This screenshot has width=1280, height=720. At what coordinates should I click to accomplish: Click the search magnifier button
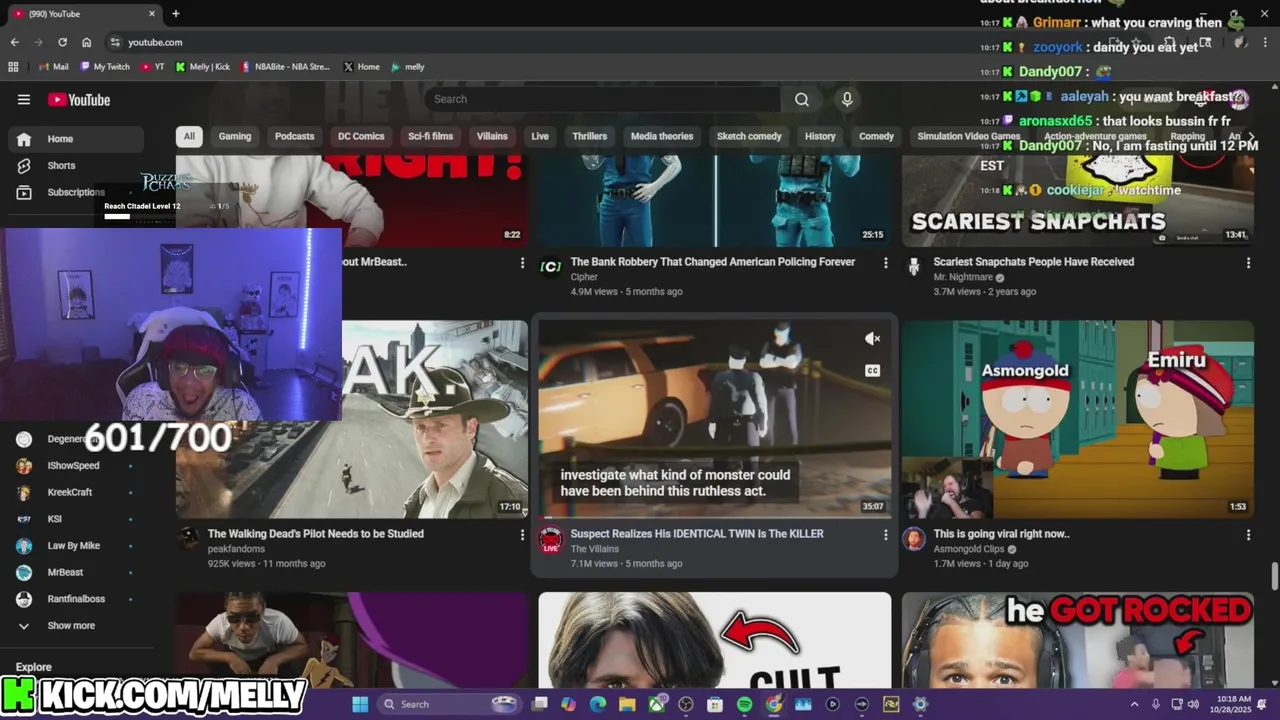[x=802, y=99]
